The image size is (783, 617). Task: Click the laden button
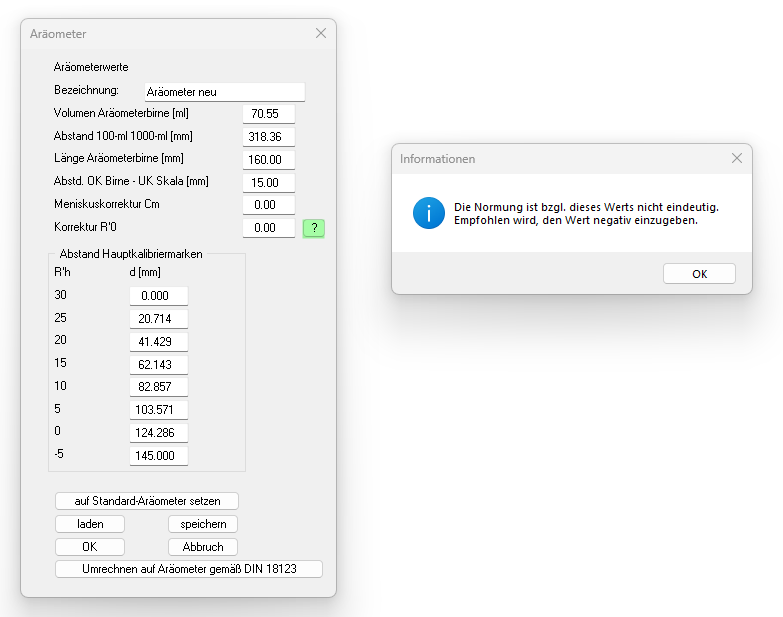click(90, 524)
